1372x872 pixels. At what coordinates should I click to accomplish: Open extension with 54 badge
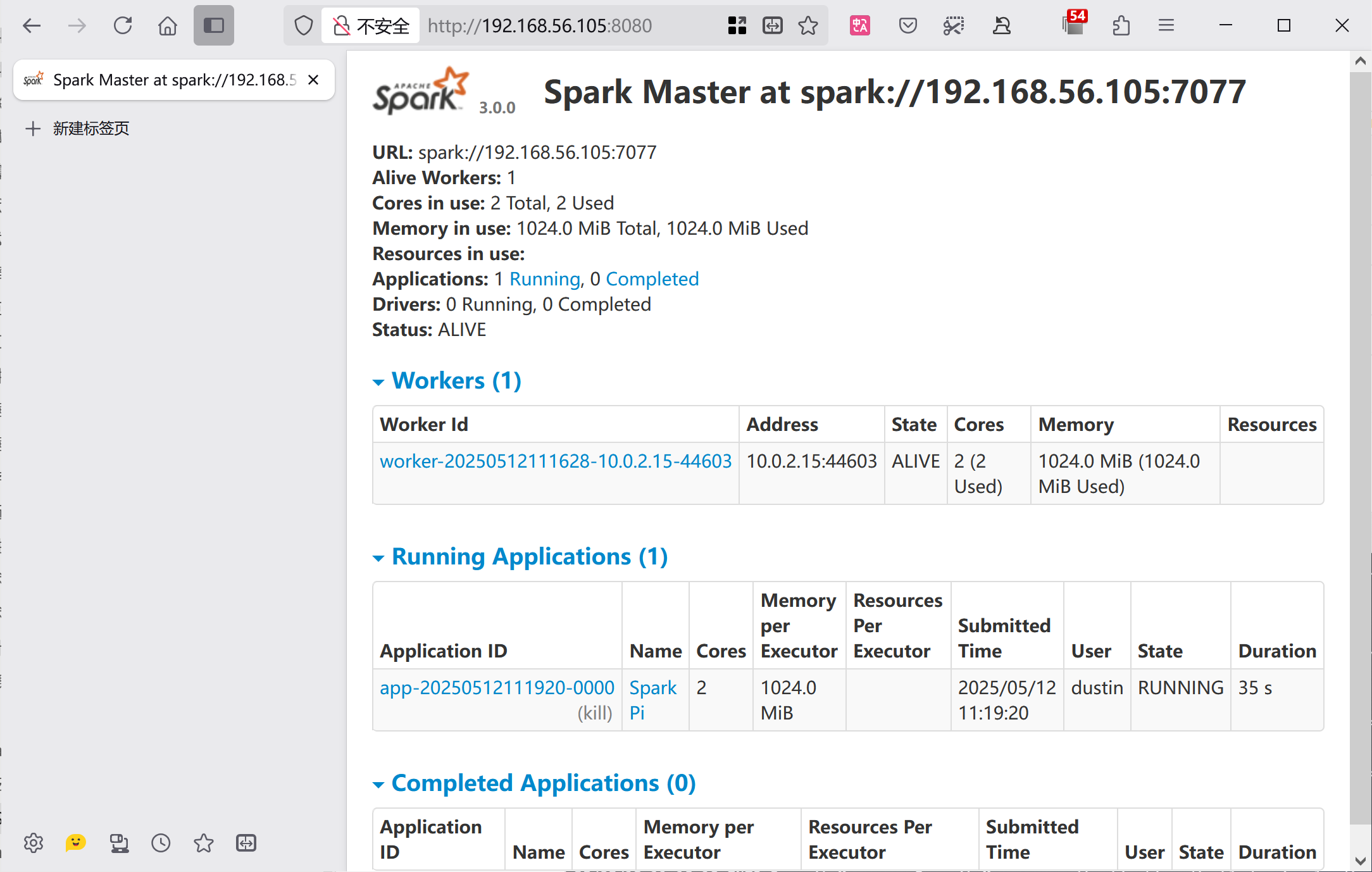coord(1075,23)
